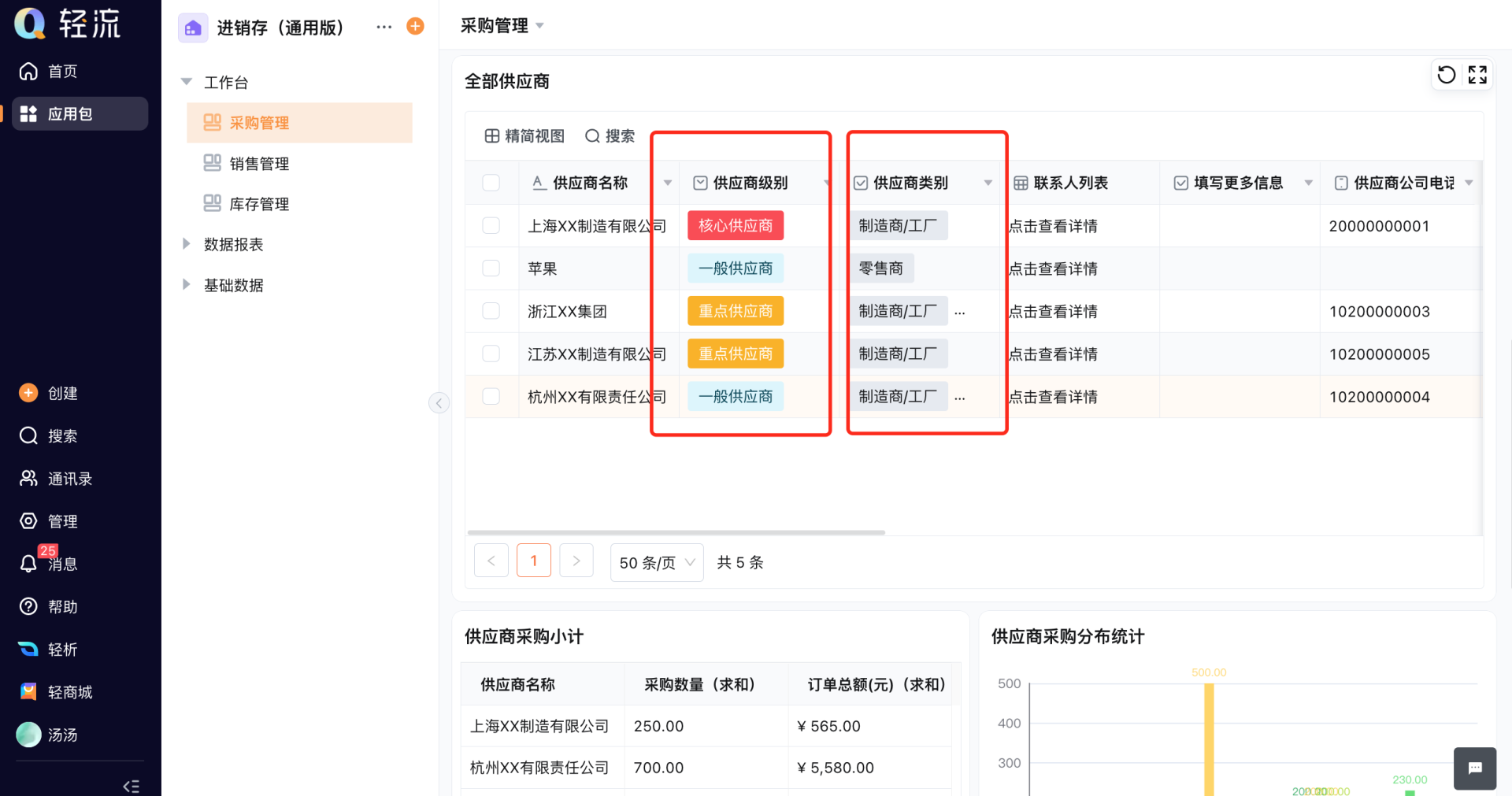Change the 50 条/页 page size

[657, 562]
